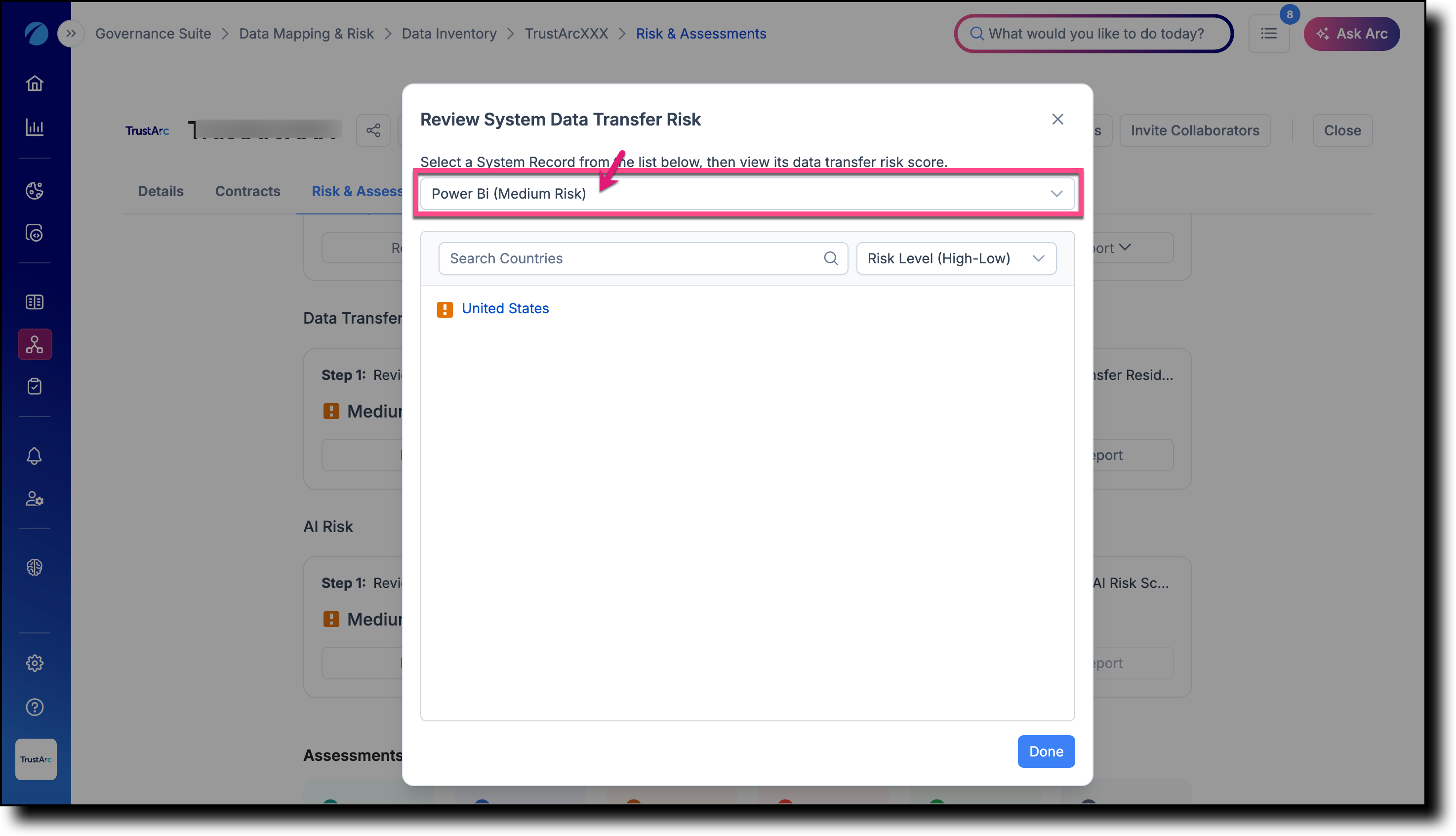Click the 'What would you like to do today?' search box
Viewport: 1456px width, 836px height.
point(1094,34)
